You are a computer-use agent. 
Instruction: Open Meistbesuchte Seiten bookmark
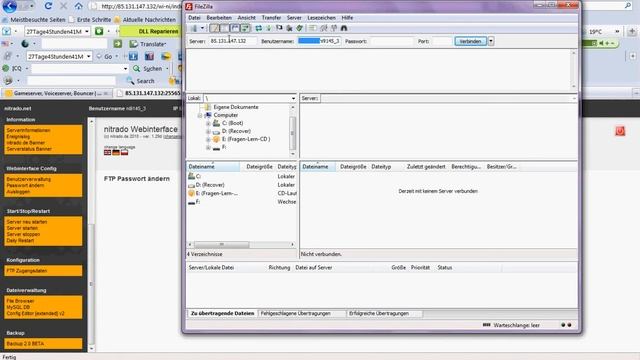click(x=33, y=20)
